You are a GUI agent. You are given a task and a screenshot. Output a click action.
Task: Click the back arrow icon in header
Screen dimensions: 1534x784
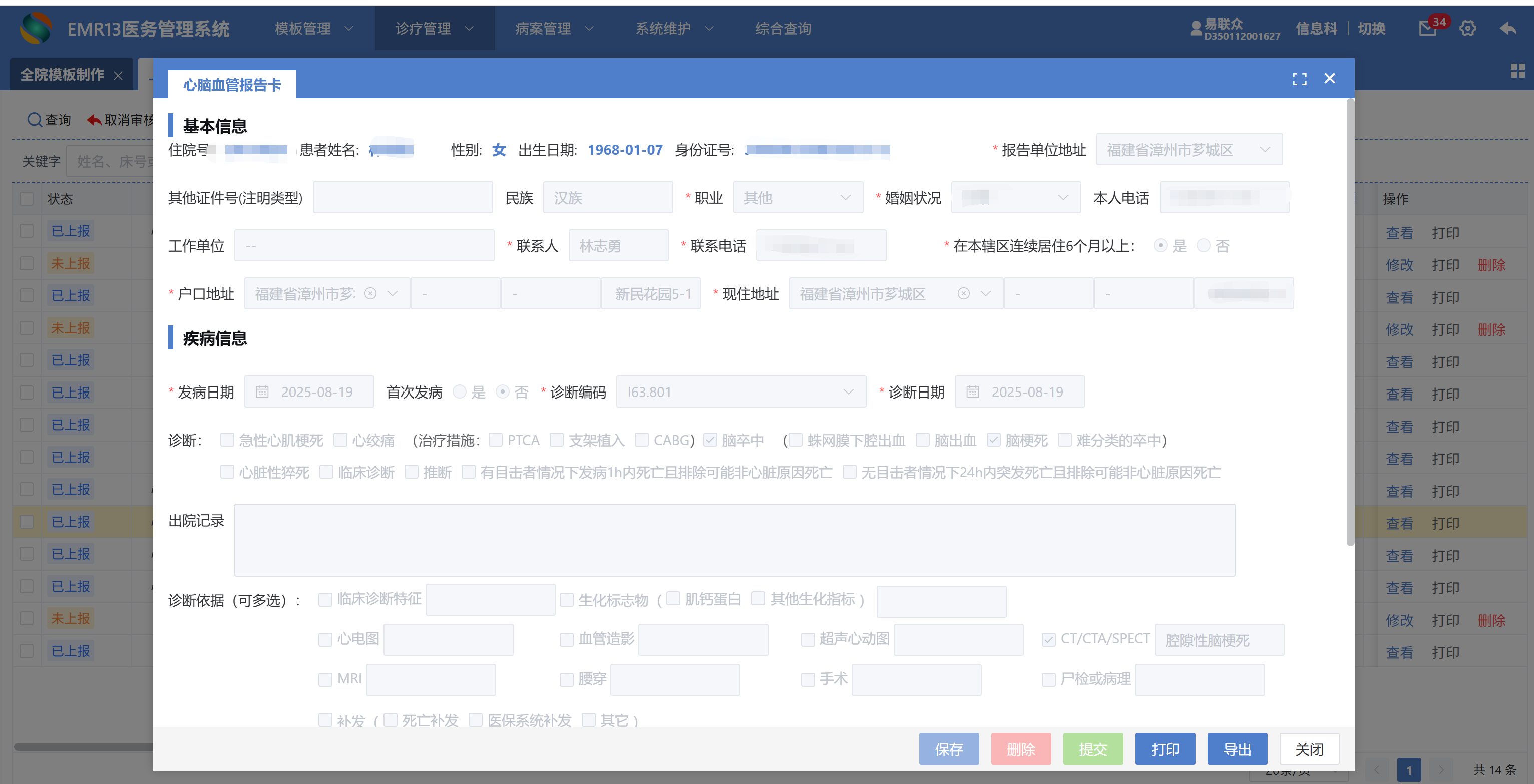pyautogui.click(x=1508, y=28)
